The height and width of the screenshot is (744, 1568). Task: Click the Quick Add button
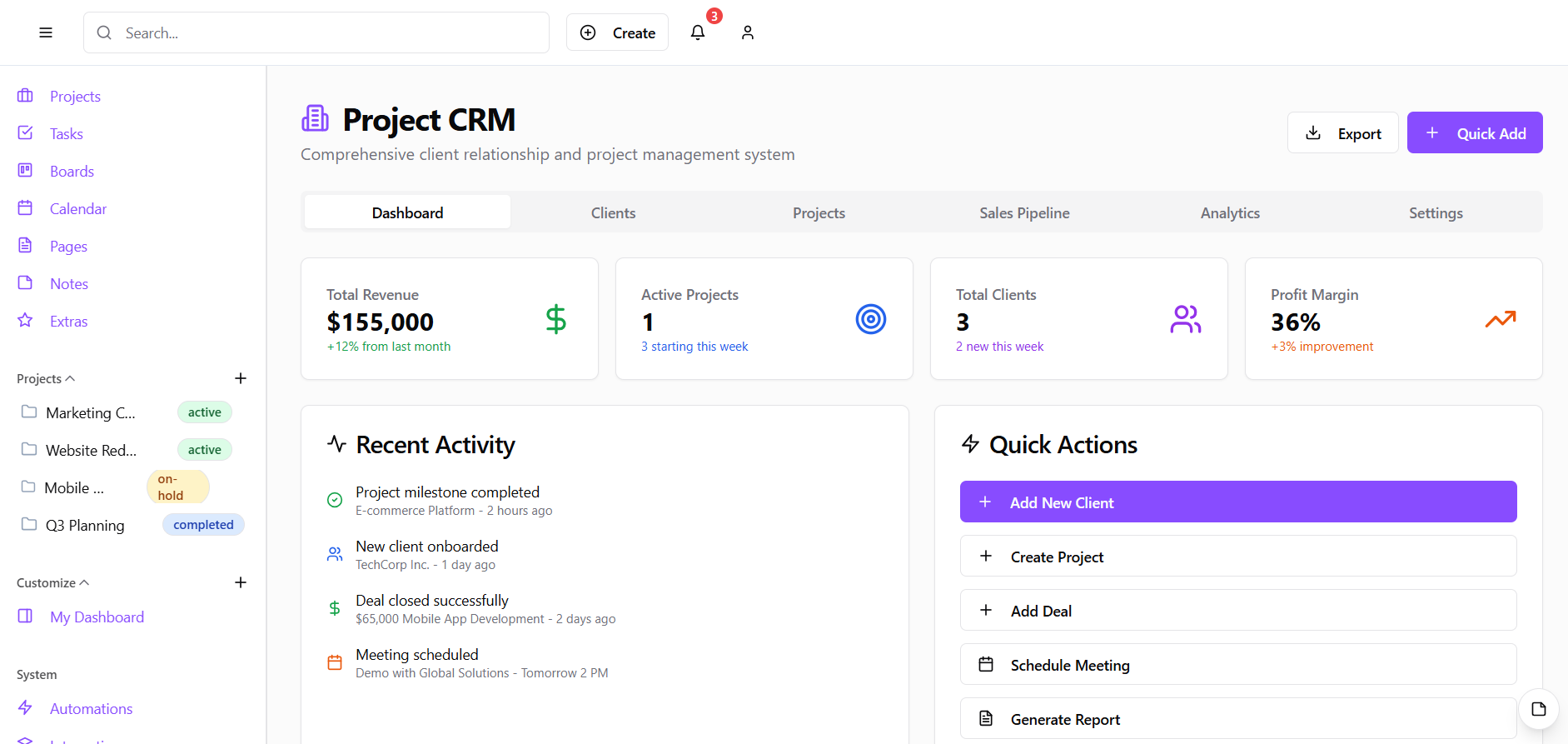(x=1475, y=132)
